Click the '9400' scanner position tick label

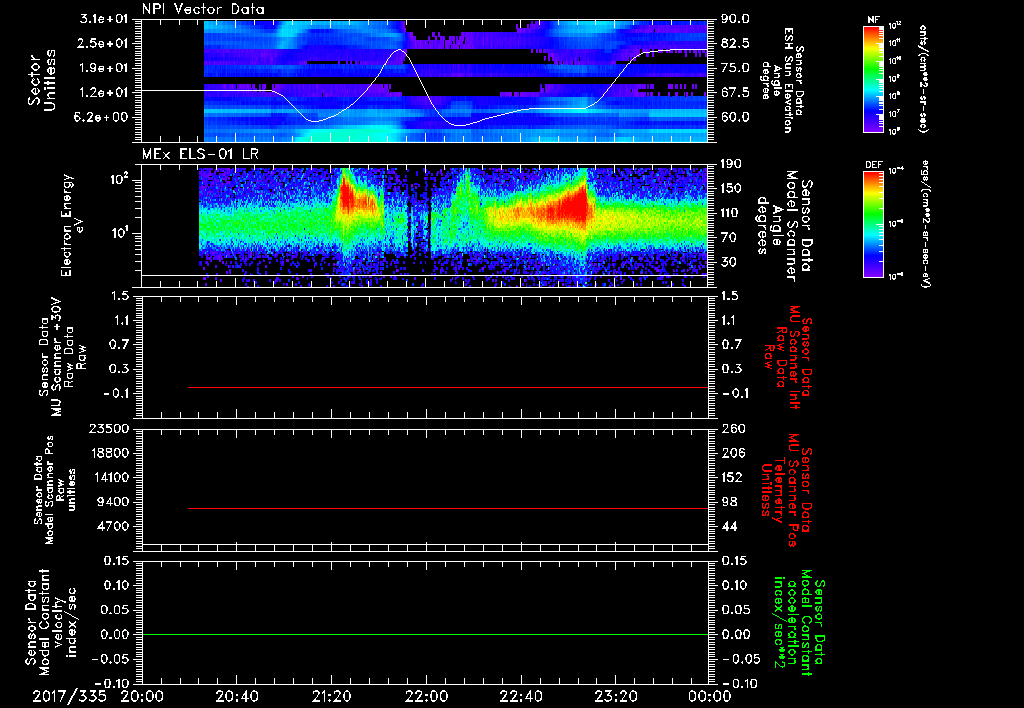click(113, 502)
